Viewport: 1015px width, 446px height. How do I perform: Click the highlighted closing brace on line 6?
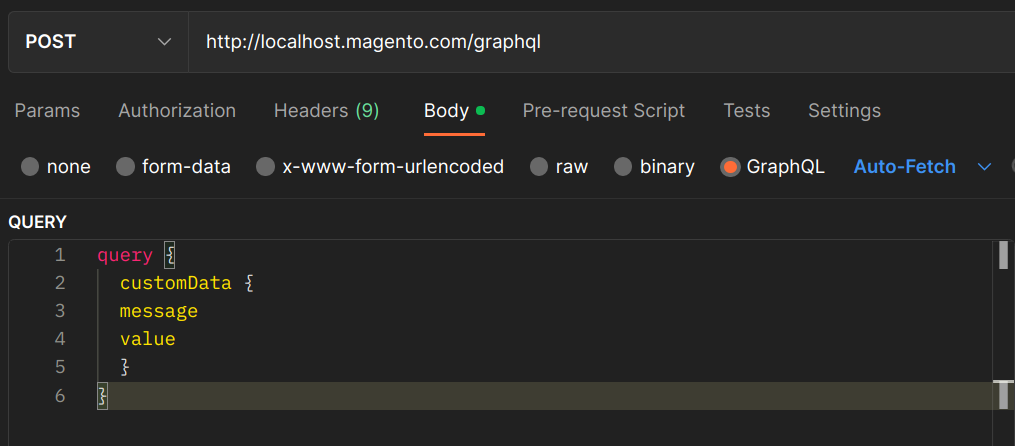tap(102, 395)
